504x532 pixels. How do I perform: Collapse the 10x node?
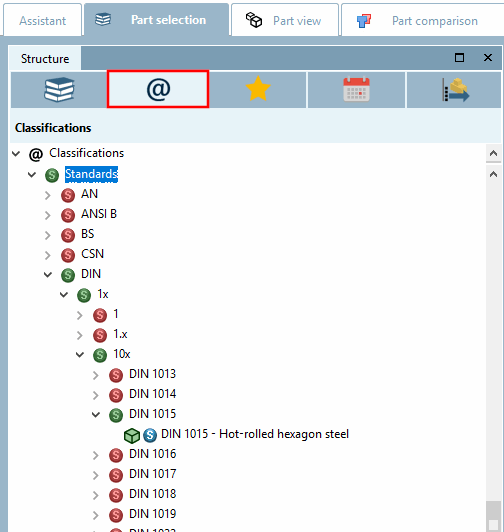80,355
